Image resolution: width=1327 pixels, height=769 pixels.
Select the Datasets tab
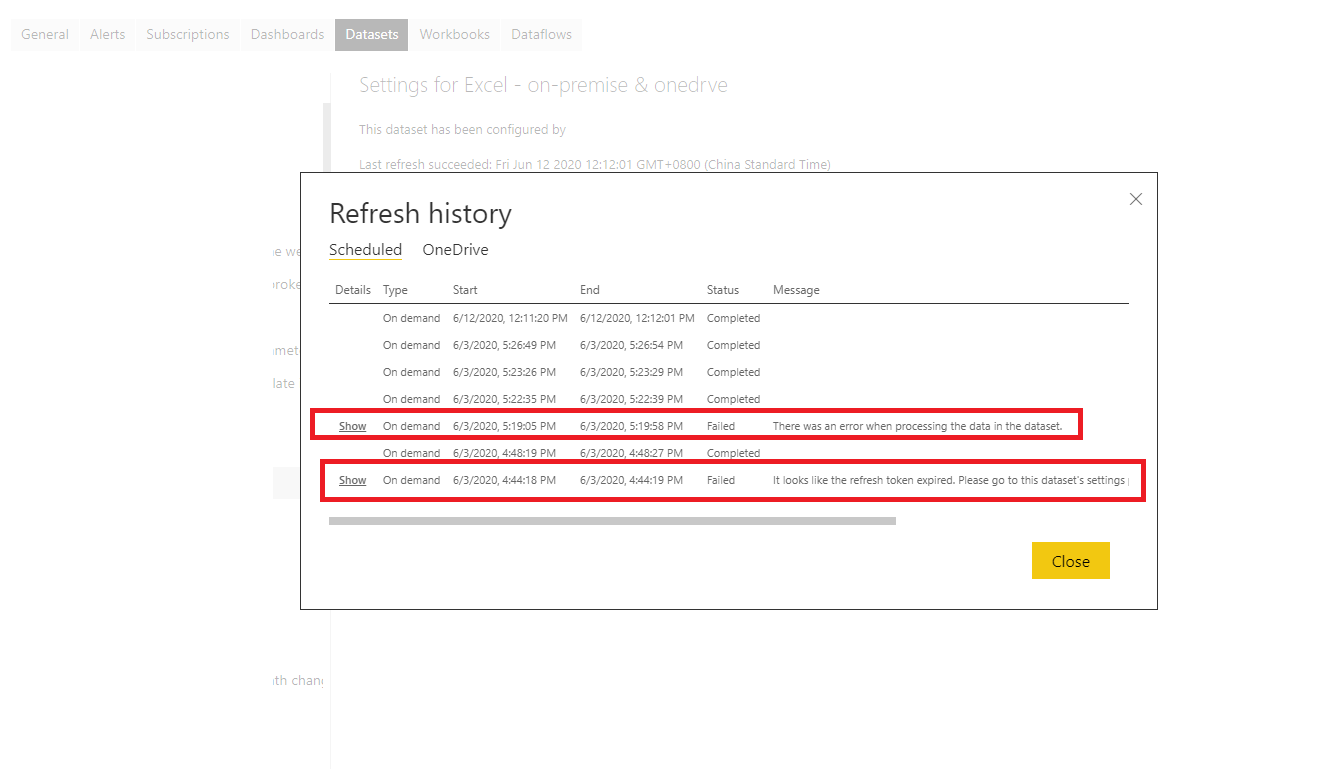tap(372, 34)
